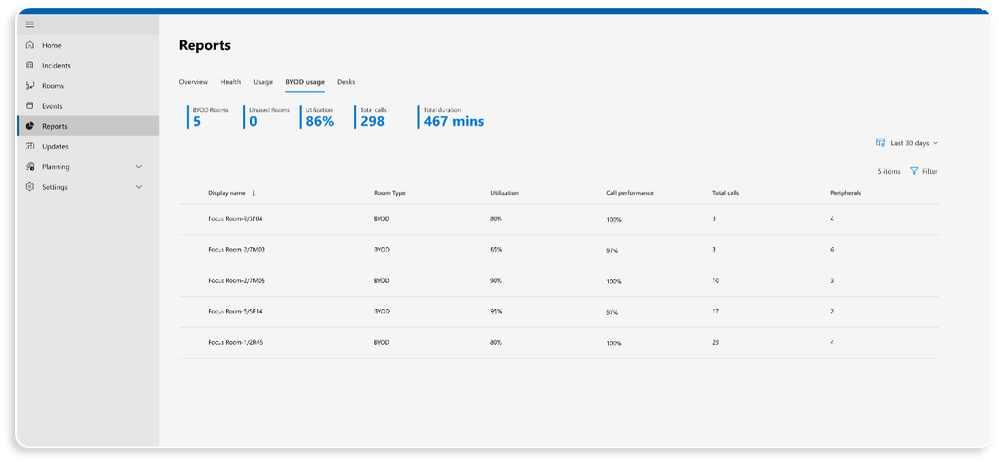Select the Reports pie chart icon
This screenshot has height=463, width=999.
click(x=30, y=126)
